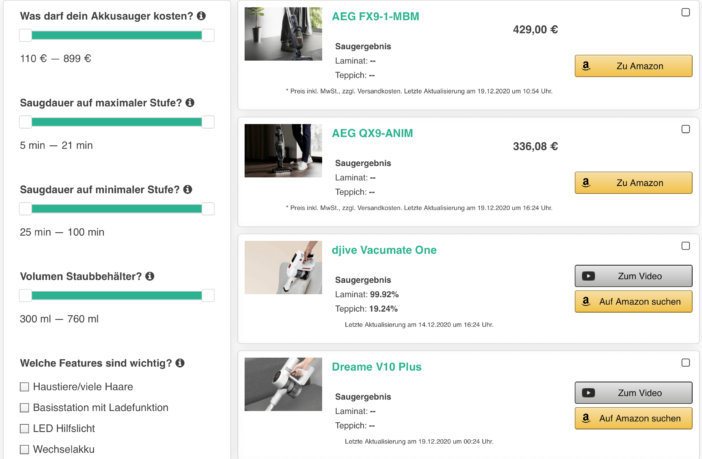Select the Wechselakku feature checkbox

click(x=25, y=450)
